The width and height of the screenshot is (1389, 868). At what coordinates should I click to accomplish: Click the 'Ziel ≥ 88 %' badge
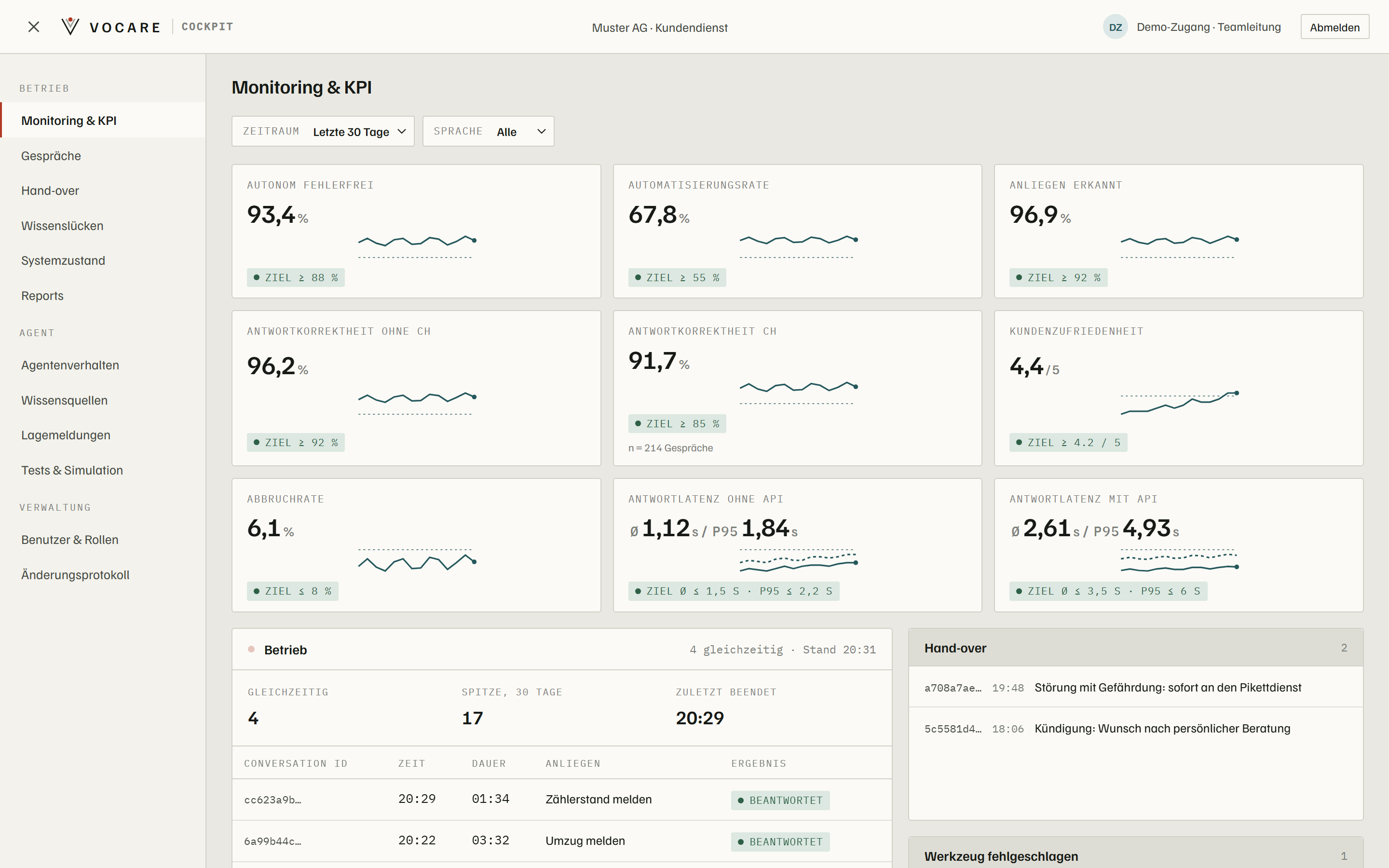coord(296,277)
